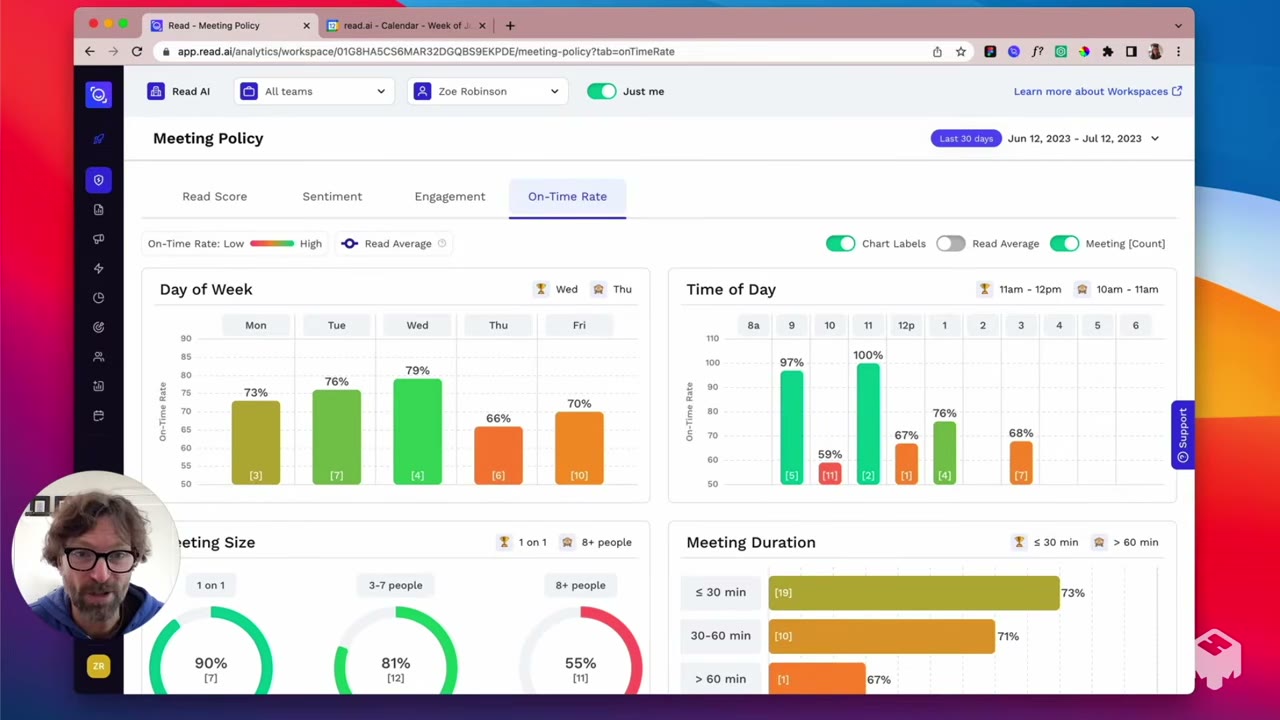Viewport: 1280px width, 720px height.
Task: Reload the current page
Action: [137, 51]
